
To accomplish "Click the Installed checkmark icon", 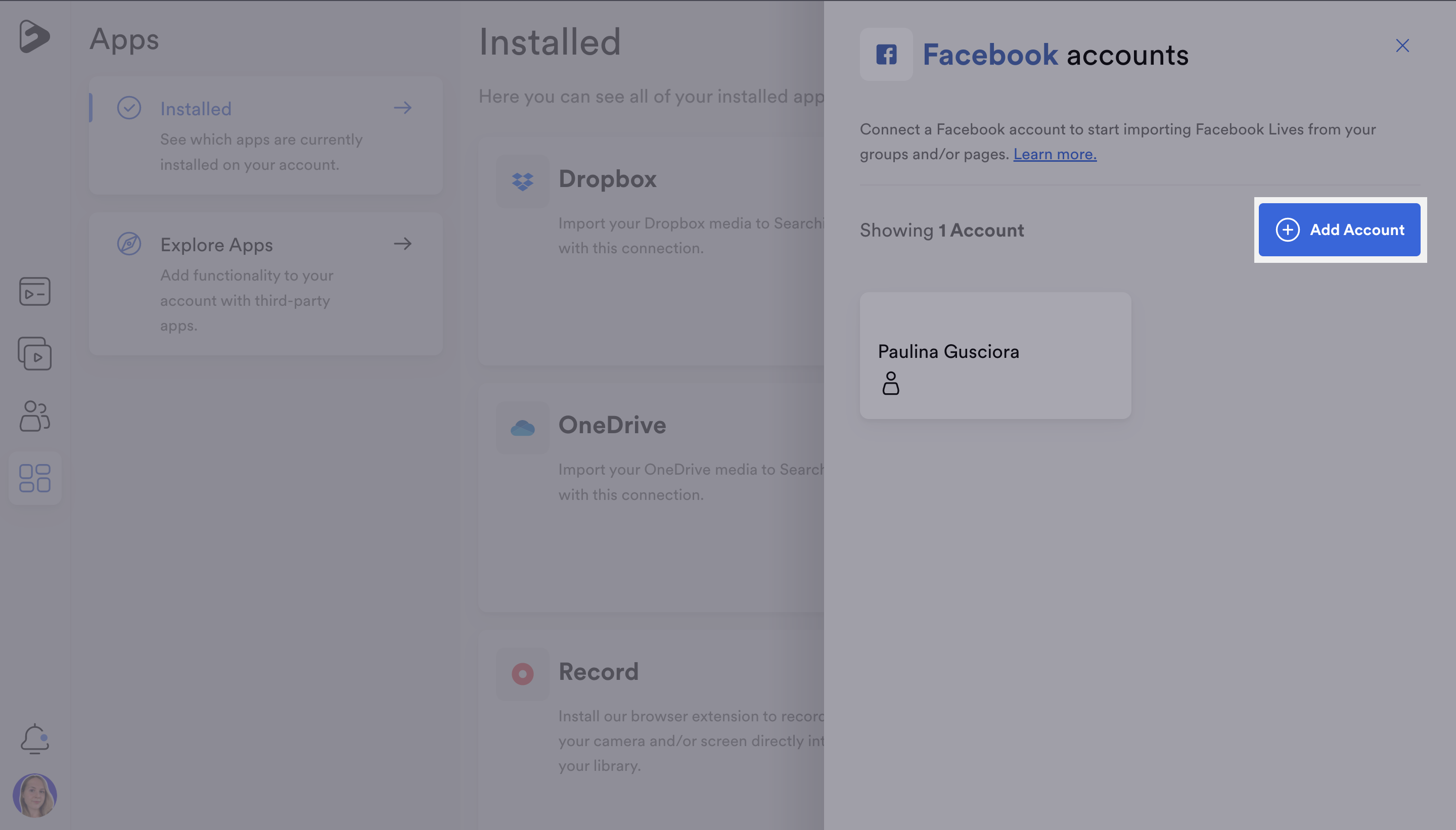I will pos(129,108).
